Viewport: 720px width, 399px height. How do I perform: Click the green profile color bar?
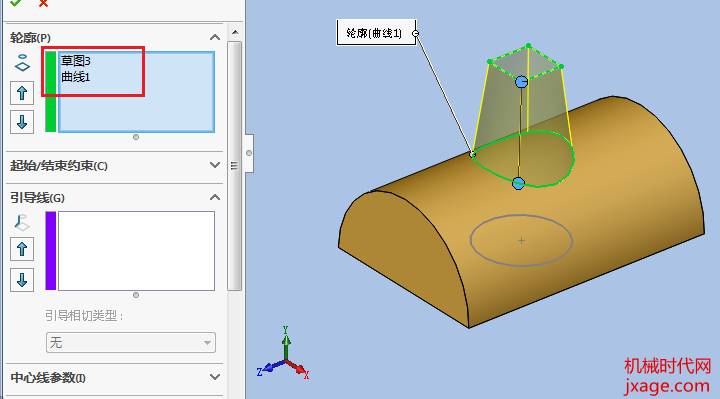[51, 92]
